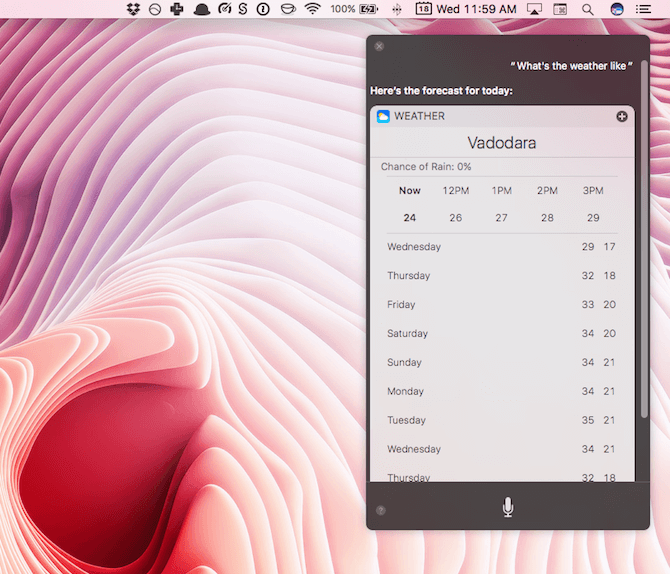Screen dimensions: 670x574
Task: Open Notification Center list icon
Action: pos(644,9)
